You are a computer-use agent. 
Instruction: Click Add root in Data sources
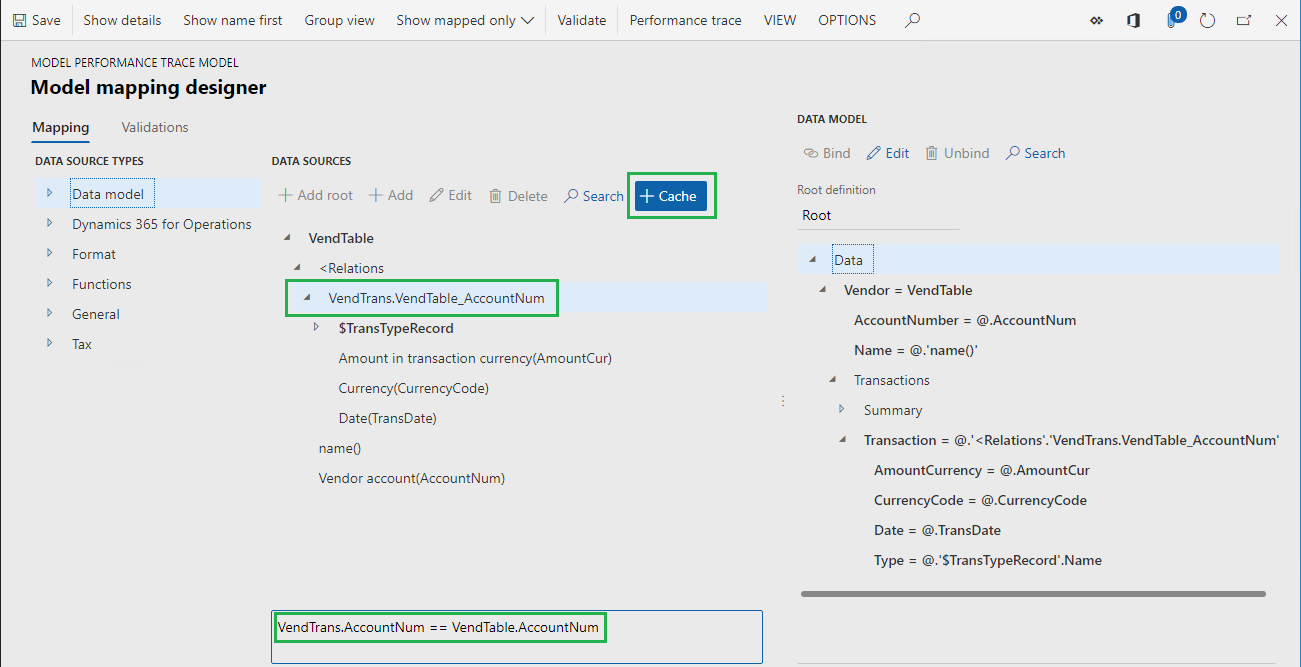315,196
